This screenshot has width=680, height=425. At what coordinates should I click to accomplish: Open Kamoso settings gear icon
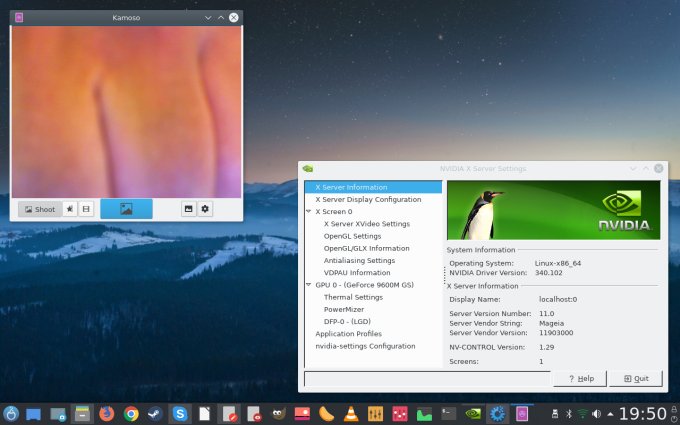click(205, 209)
